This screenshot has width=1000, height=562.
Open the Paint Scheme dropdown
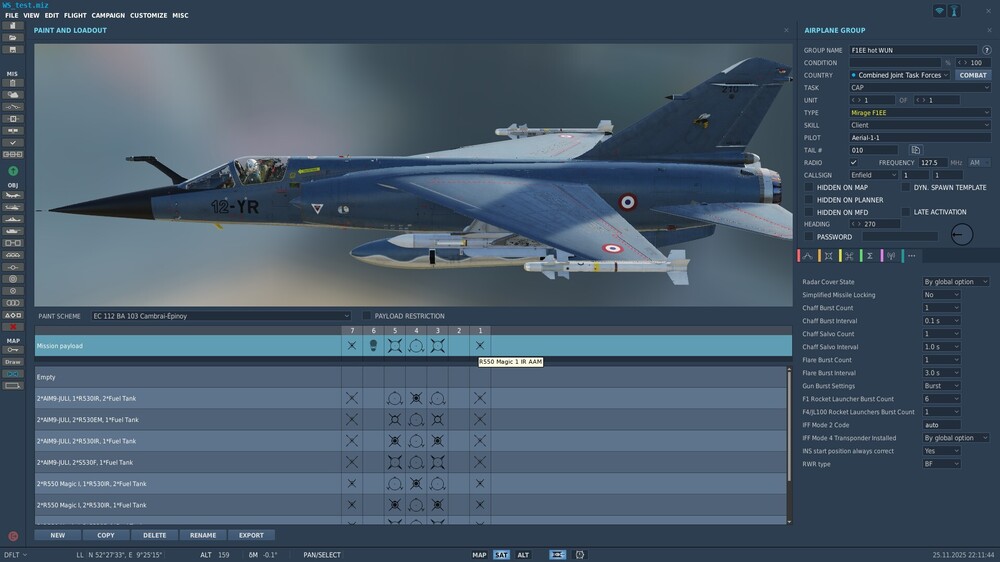click(x=221, y=316)
